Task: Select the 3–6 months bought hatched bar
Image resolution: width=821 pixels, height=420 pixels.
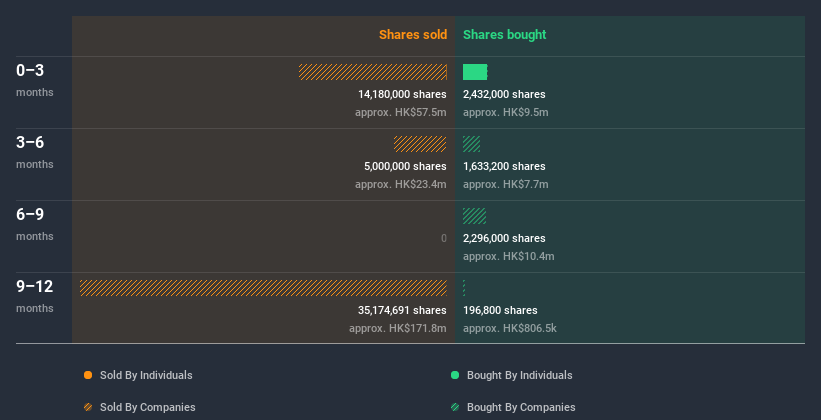Action: click(x=471, y=144)
